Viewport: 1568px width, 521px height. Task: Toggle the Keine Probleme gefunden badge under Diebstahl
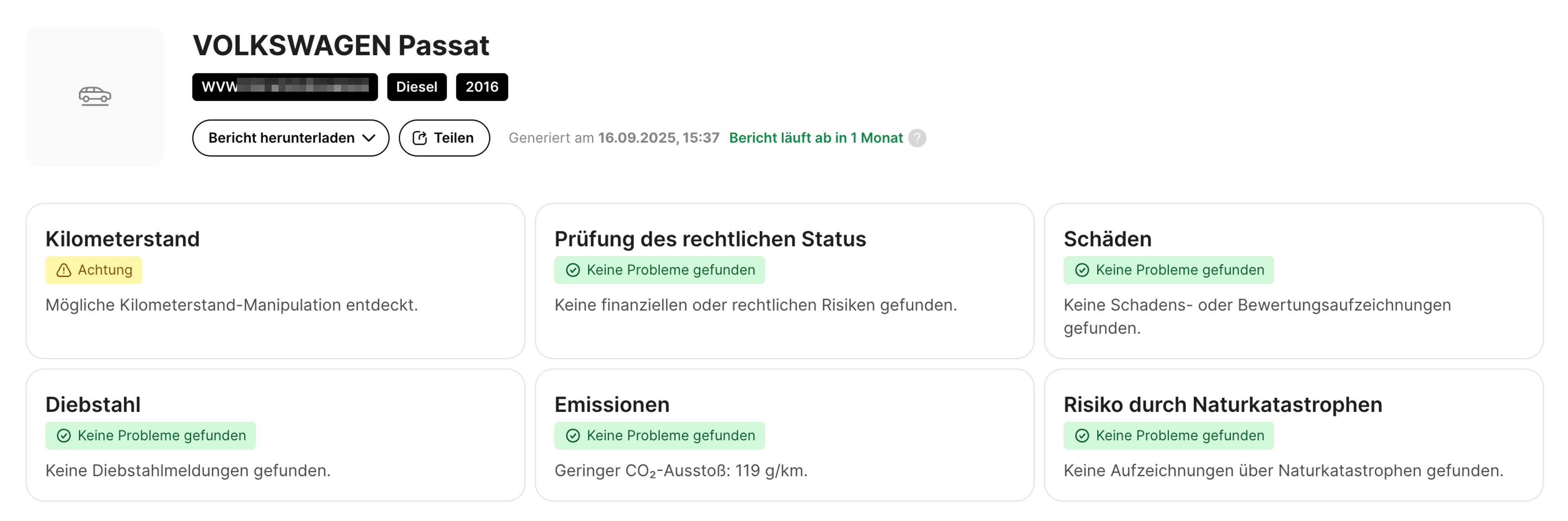(x=150, y=435)
